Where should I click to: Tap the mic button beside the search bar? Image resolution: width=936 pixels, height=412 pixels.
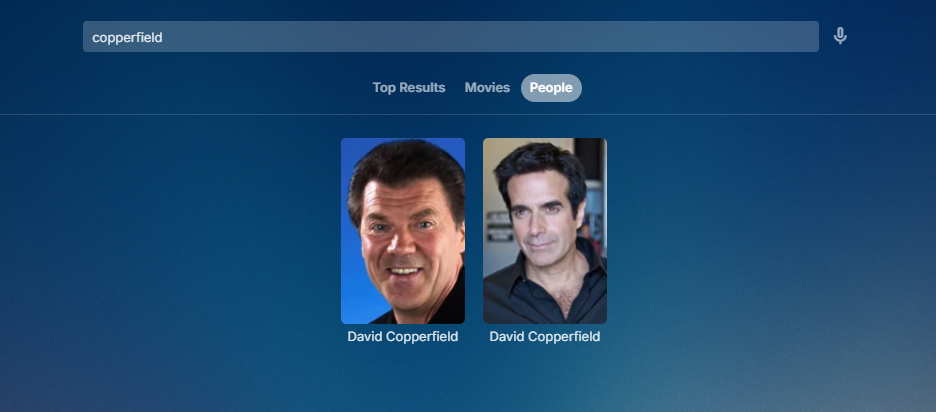(840, 36)
